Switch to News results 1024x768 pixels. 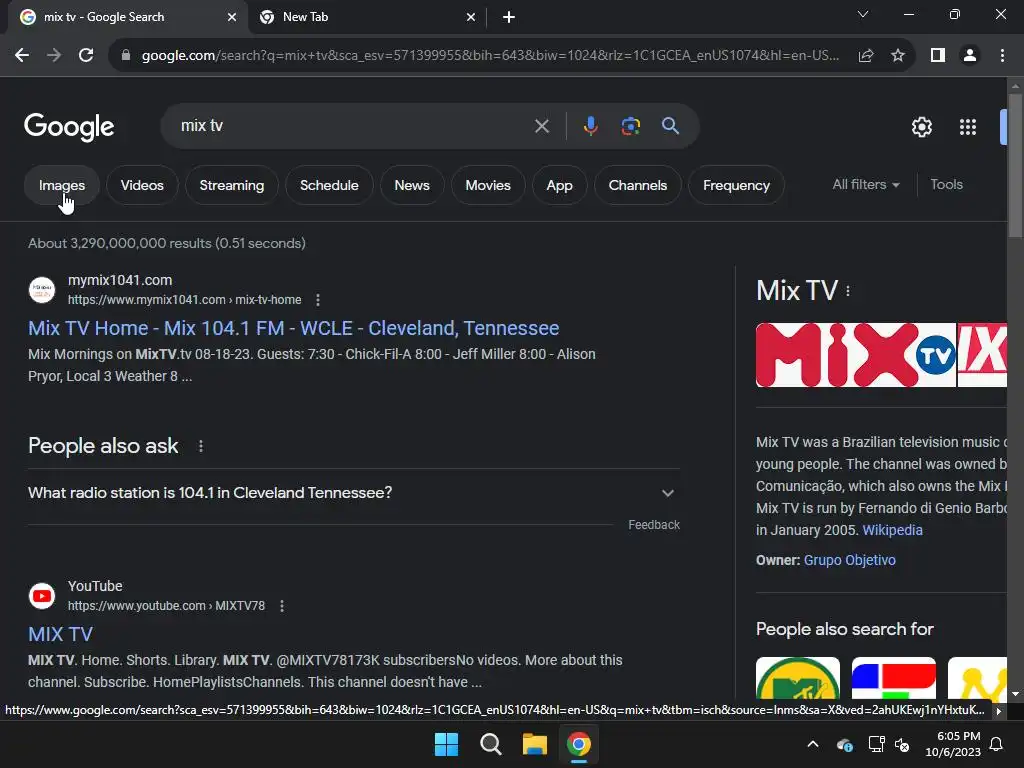pos(412,185)
